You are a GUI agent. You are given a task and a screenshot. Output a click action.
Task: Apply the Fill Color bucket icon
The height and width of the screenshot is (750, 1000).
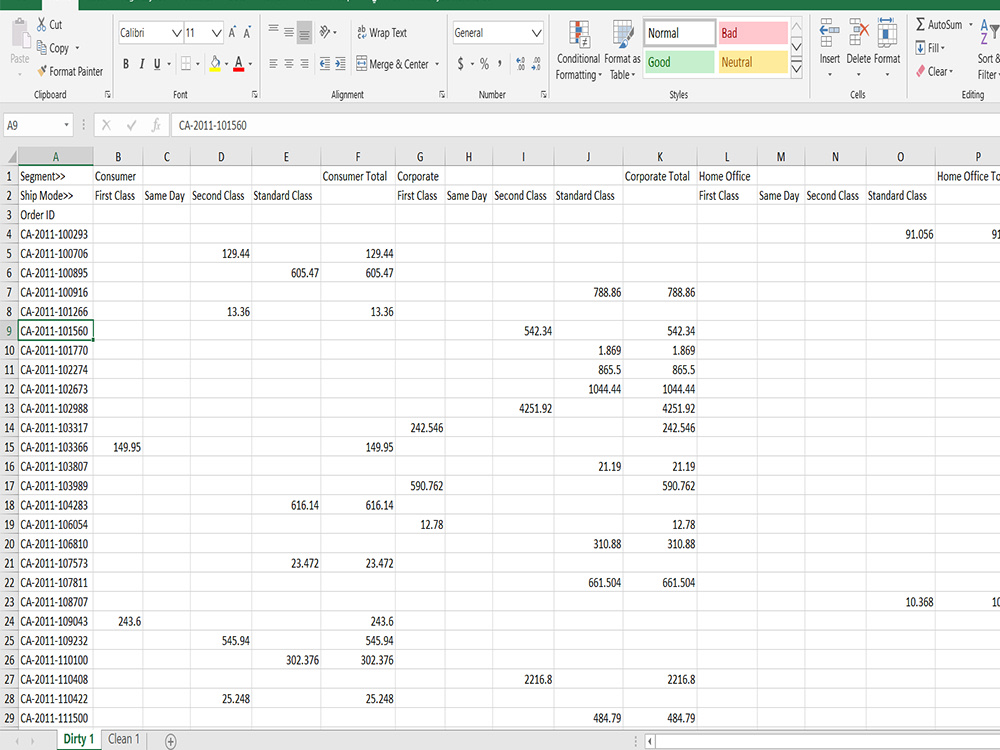(x=215, y=64)
